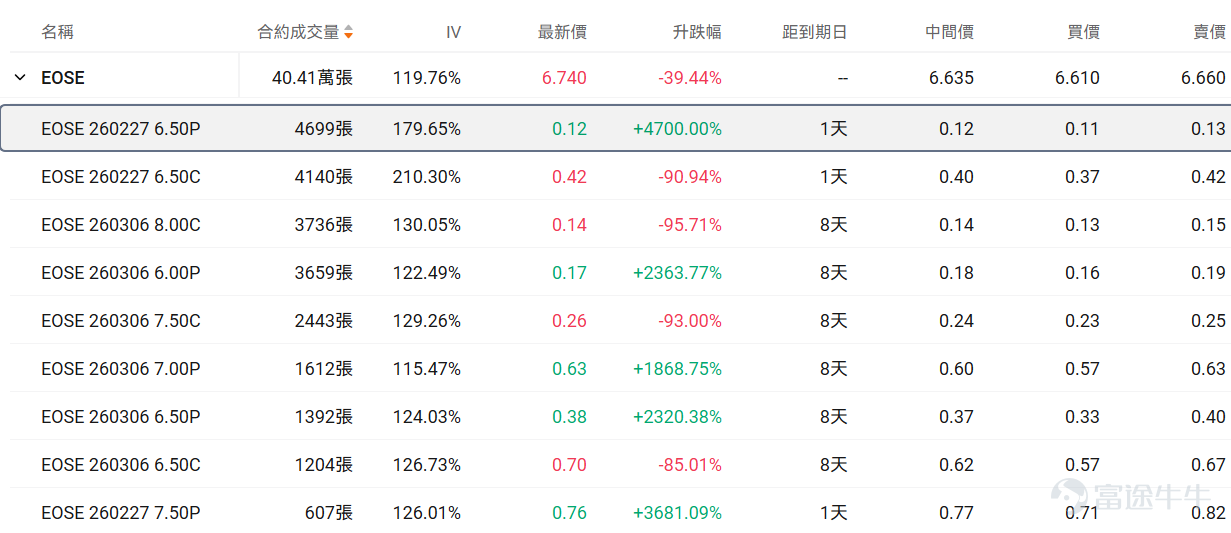Viewport: 1231px width, 533px height.
Task: Click the 4140張 volume cell
Action: pyautogui.click(x=323, y=177)
